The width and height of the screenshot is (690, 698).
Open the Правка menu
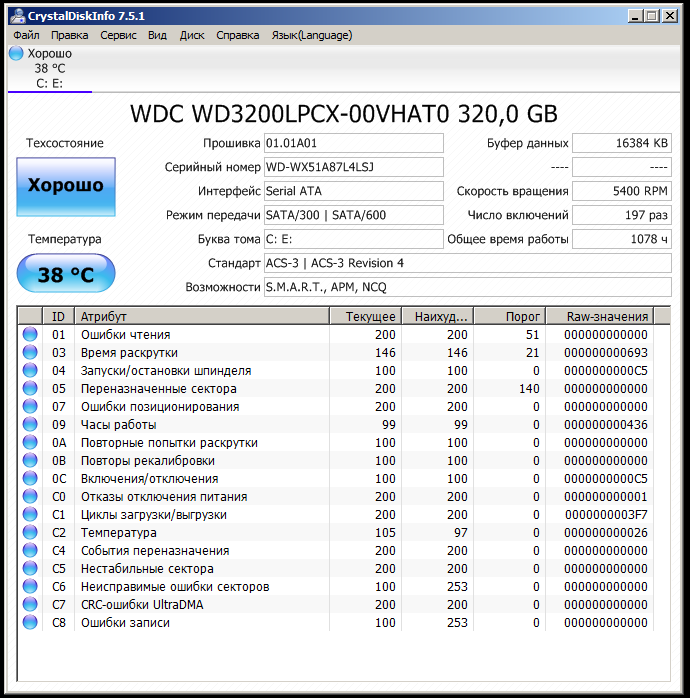tap(69, 35)
